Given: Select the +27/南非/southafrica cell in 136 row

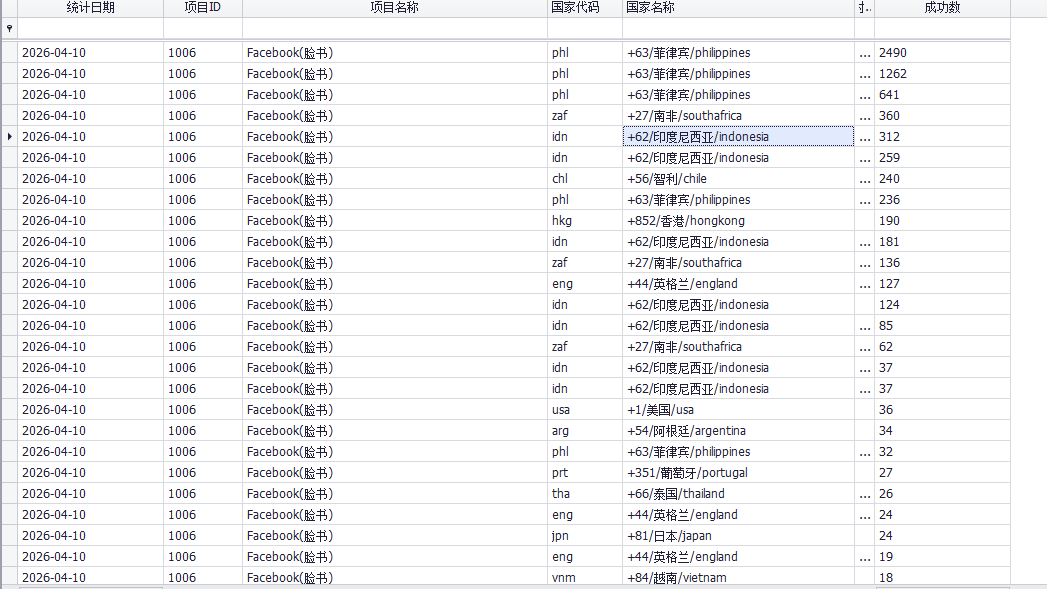Looking at the screenshot, I should [739, 262].
